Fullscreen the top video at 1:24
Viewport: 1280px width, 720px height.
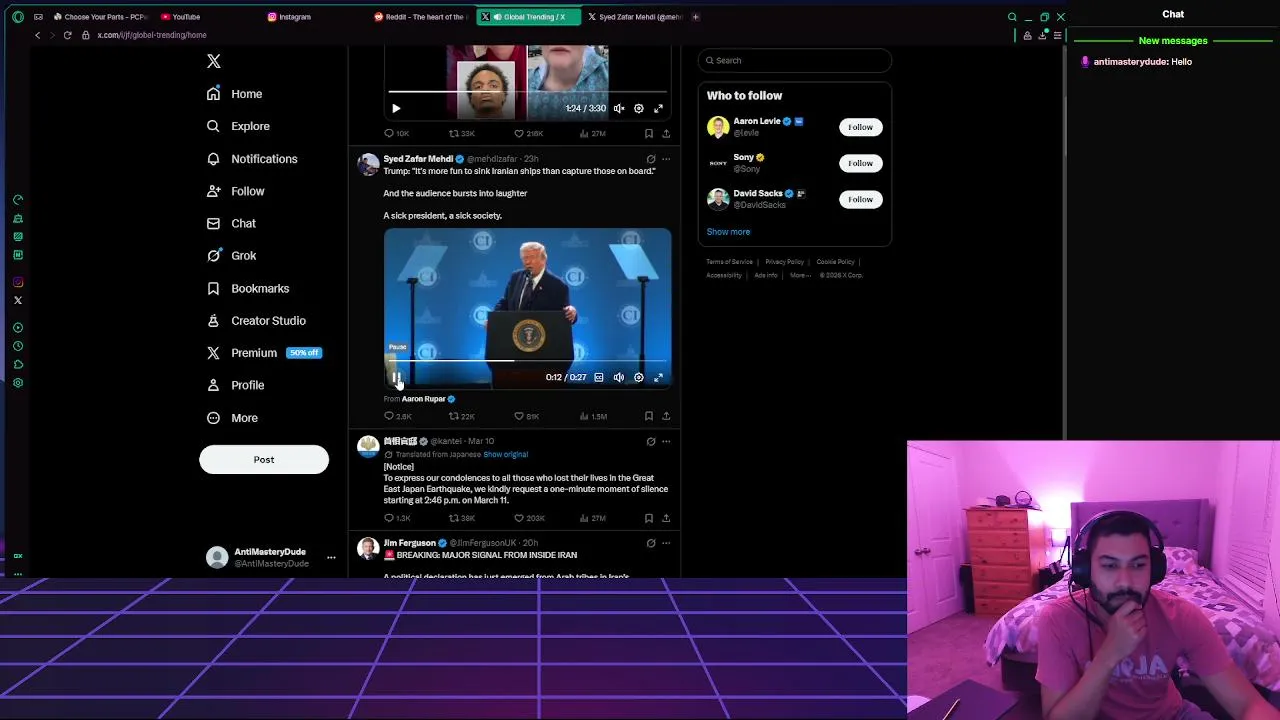pyautogui.click(x=658, y=108)
